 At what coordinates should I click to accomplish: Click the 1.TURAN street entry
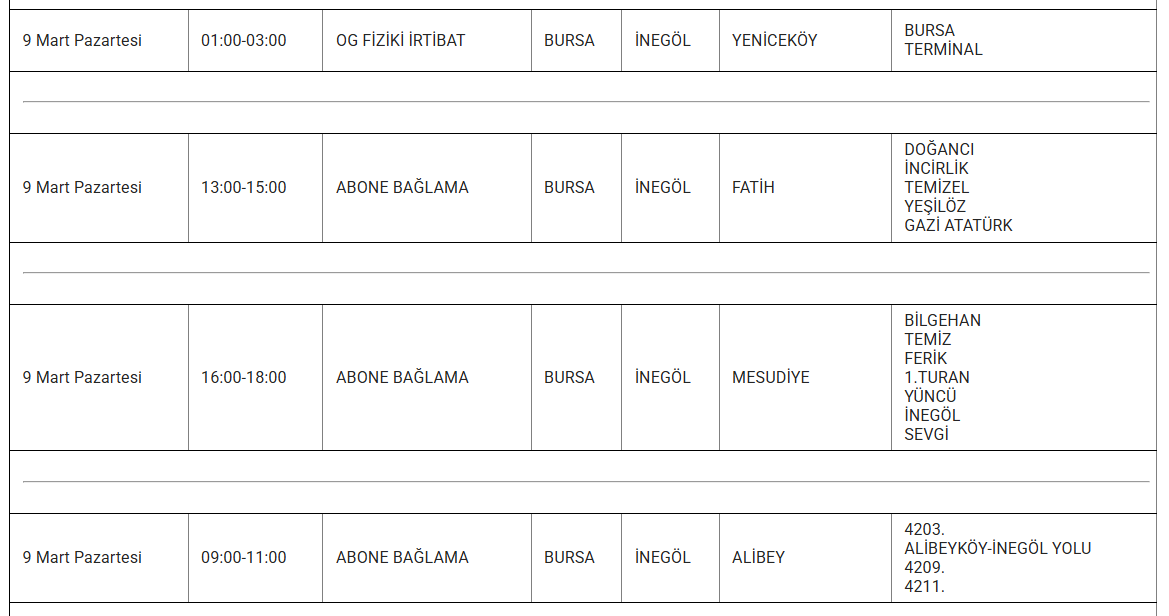point(936,378)
